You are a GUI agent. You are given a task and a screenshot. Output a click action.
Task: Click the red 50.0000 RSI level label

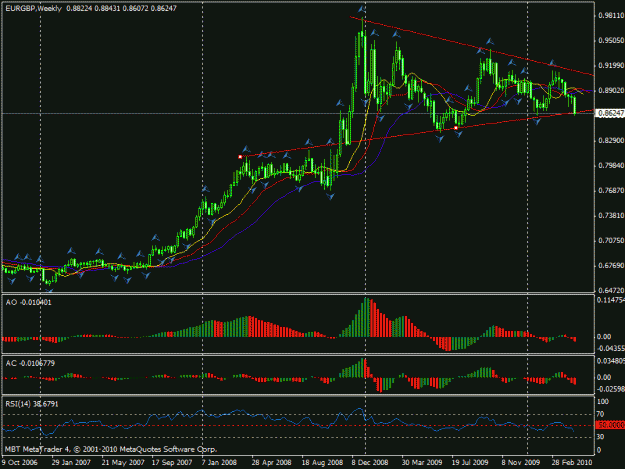[x=610, y=426]
